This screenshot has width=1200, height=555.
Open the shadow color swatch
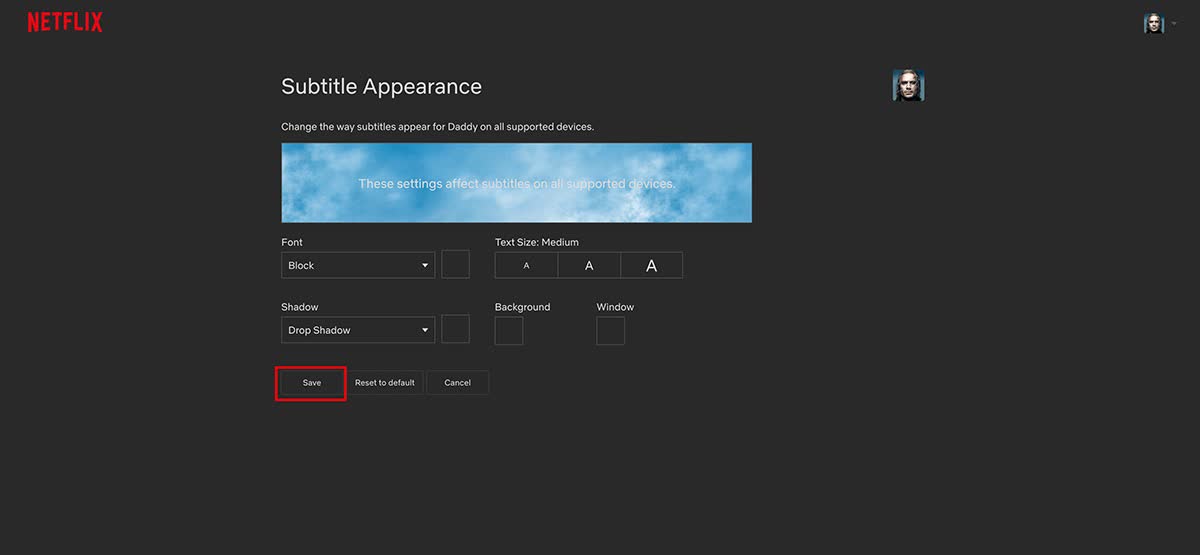tap(455, 329)
